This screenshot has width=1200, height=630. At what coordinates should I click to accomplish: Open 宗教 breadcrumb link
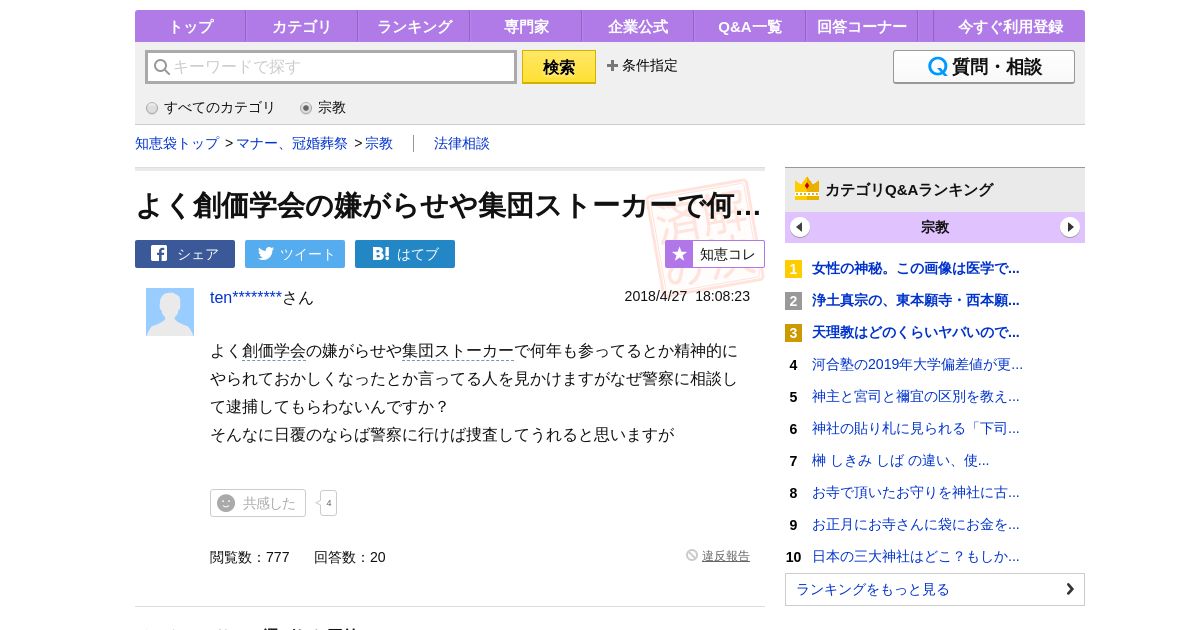(x=379, y=143)
